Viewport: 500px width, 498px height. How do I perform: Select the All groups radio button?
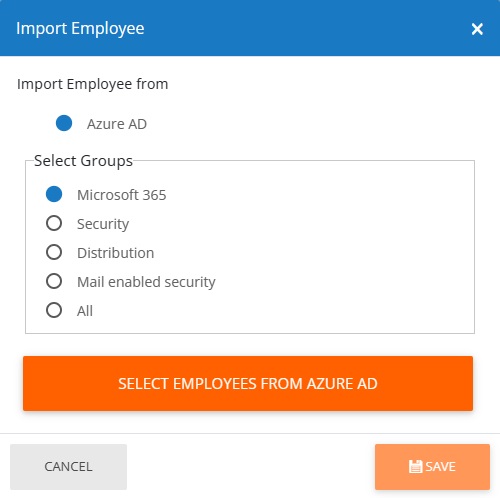(x=54, y=310)
